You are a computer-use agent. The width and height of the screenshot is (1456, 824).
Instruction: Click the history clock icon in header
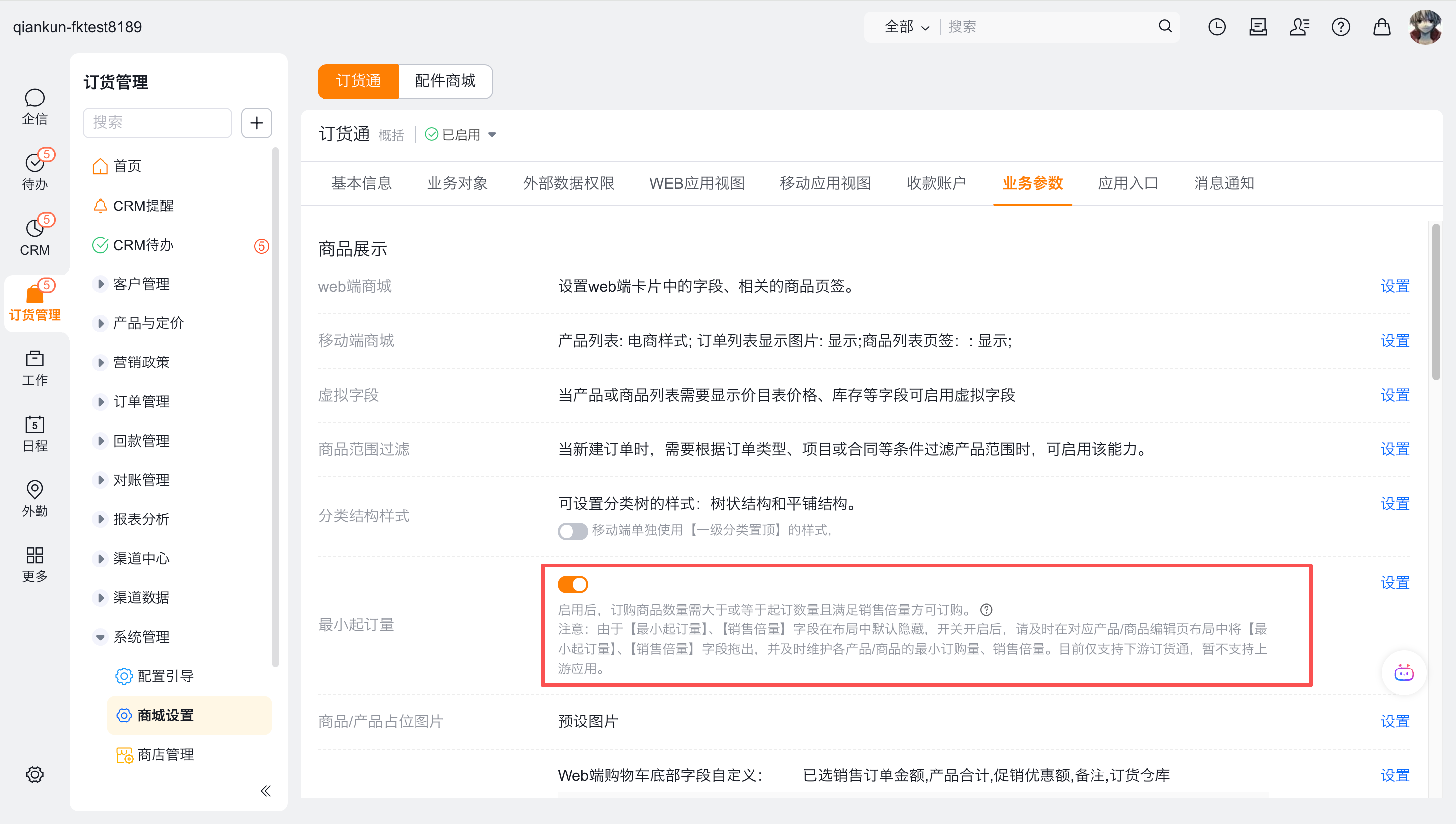coord(1217,27)
